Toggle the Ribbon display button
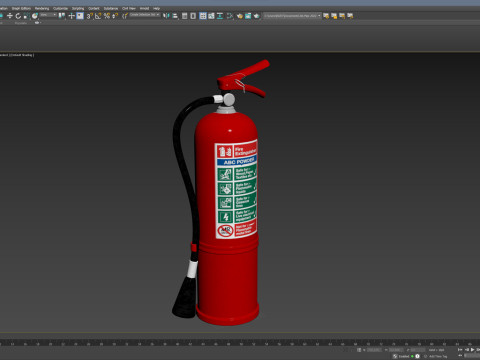 pos(203,16)
